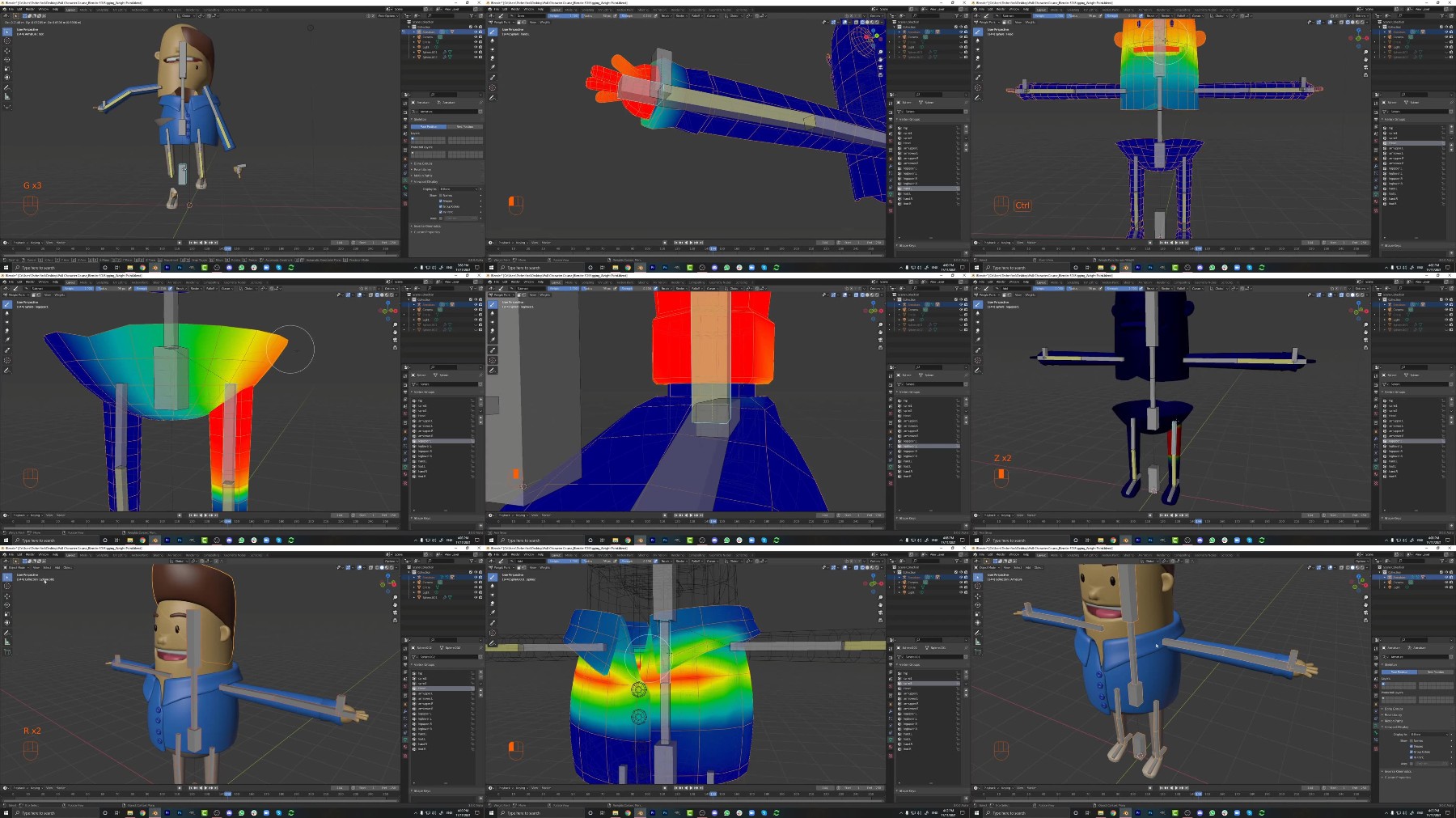Select the Rotate tool in the G x3 frame
The image size is (1456, 818).
[7, 60]
